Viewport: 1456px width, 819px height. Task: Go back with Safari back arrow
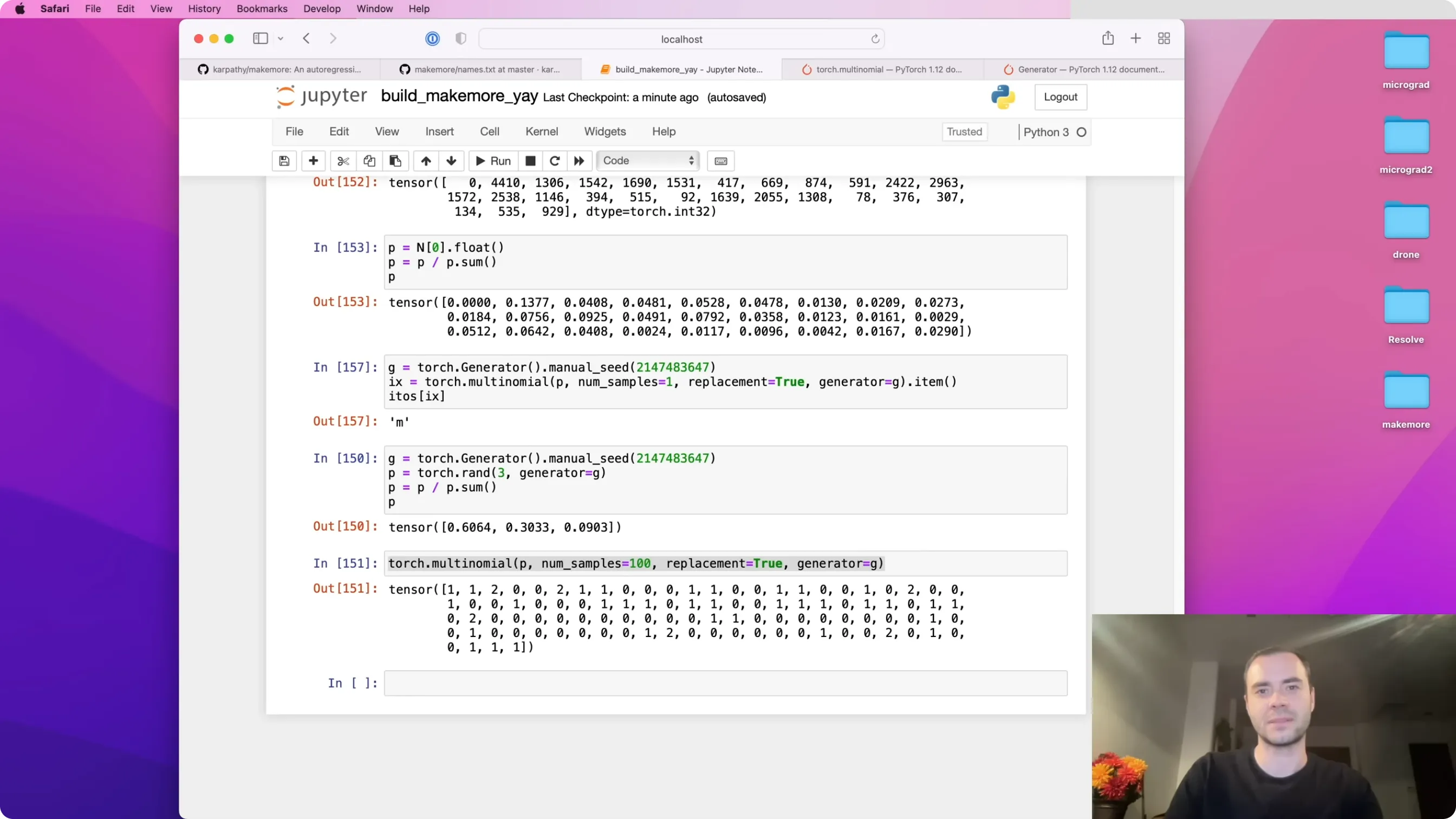[x=307, y=38]
